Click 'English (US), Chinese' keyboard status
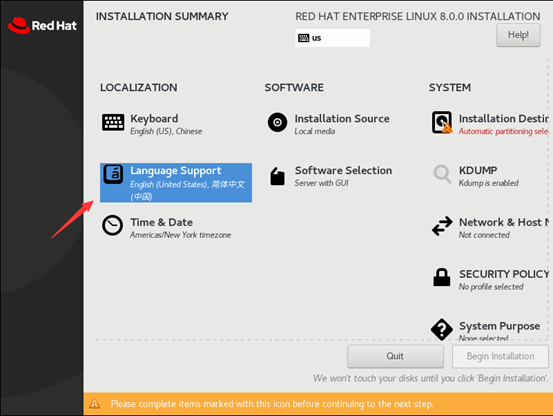Viewport: 553px width, 416px height. 166,131
